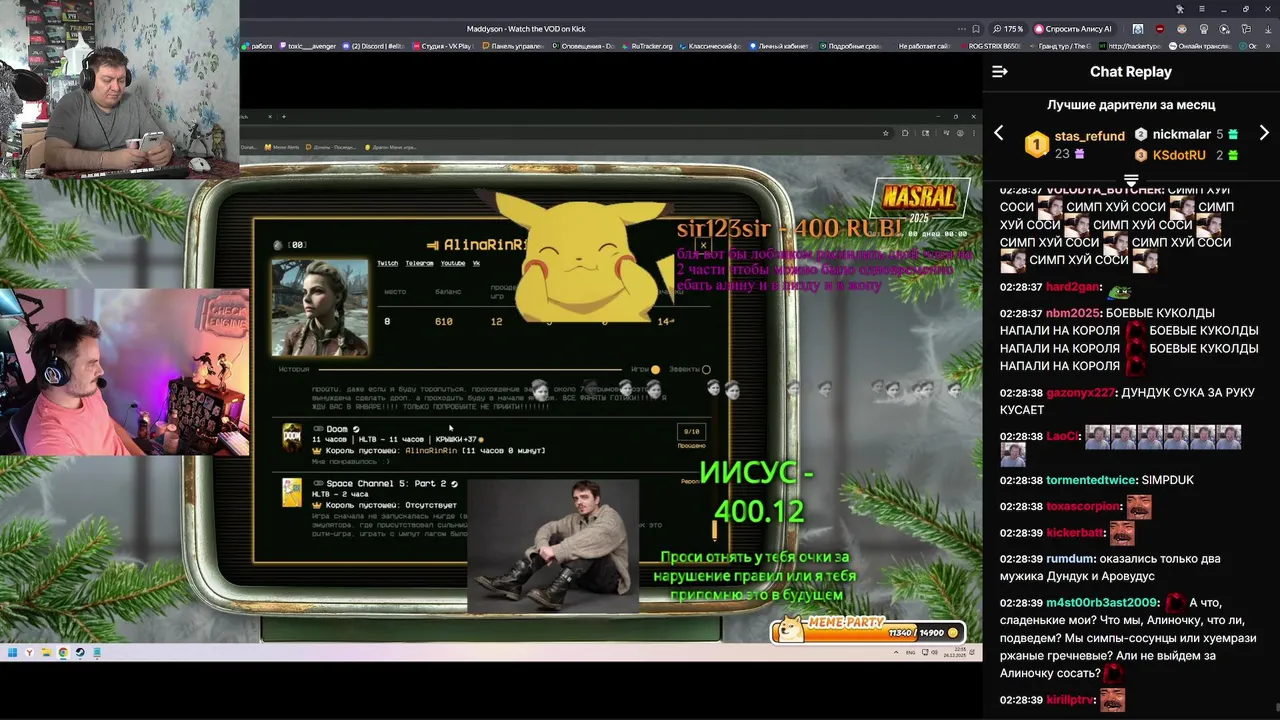Click Space Channel 5 cover thumbnail
The width and height of the screenshot is (1280, 720).
point(292,492)
